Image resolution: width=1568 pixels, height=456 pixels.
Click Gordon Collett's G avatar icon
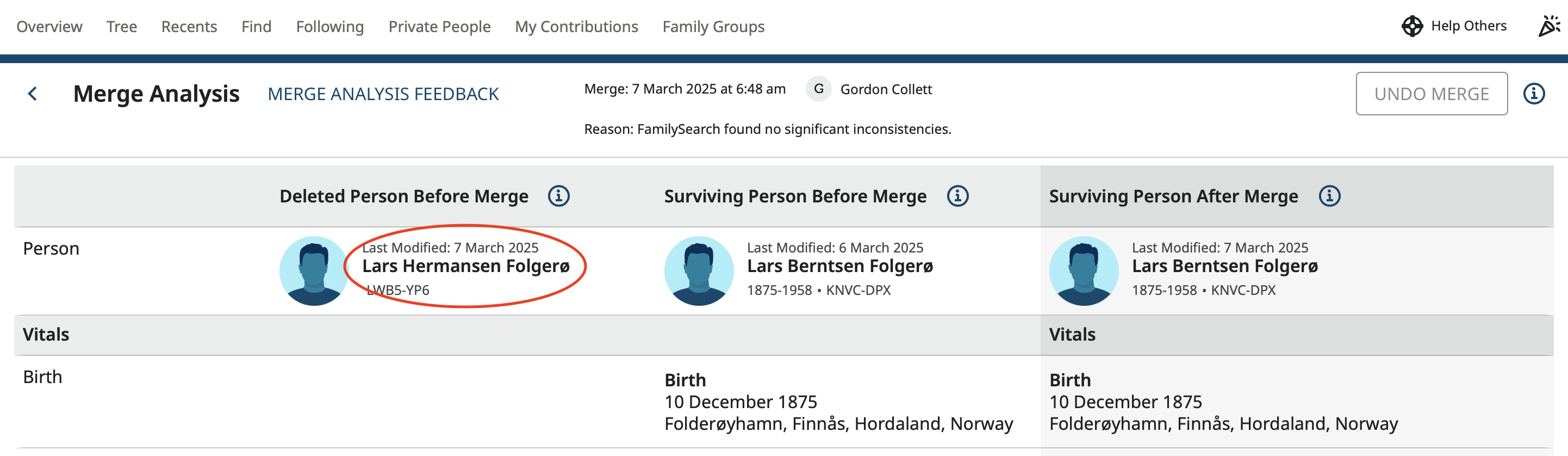point(819,89)
